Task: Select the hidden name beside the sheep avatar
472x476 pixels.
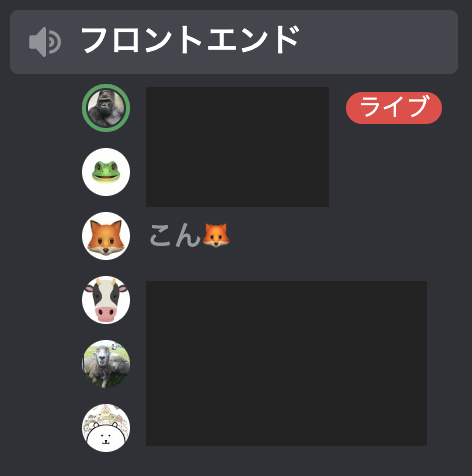Action: tap(286, 364)
